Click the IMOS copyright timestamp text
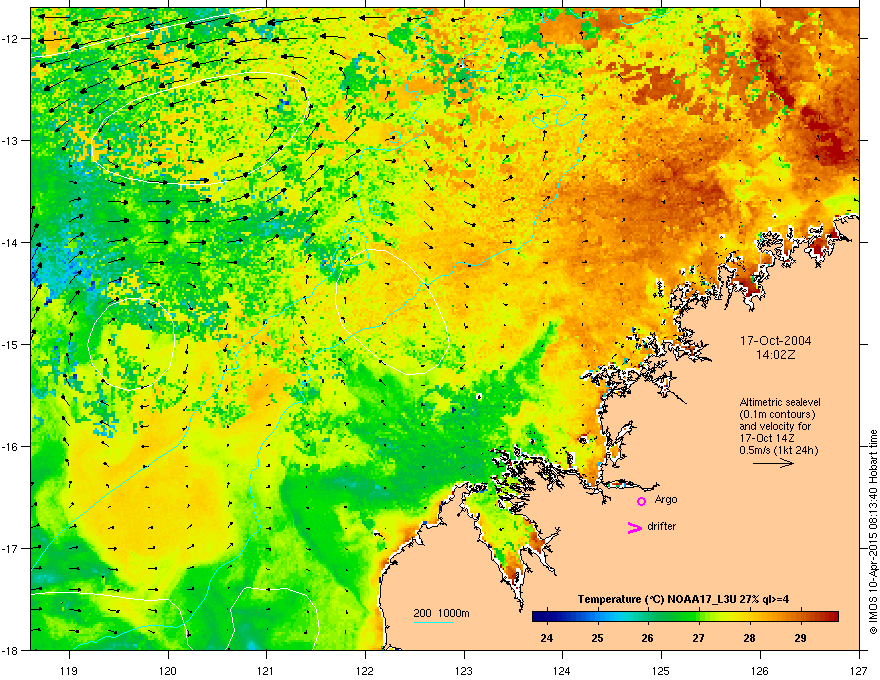 [873, 532]
